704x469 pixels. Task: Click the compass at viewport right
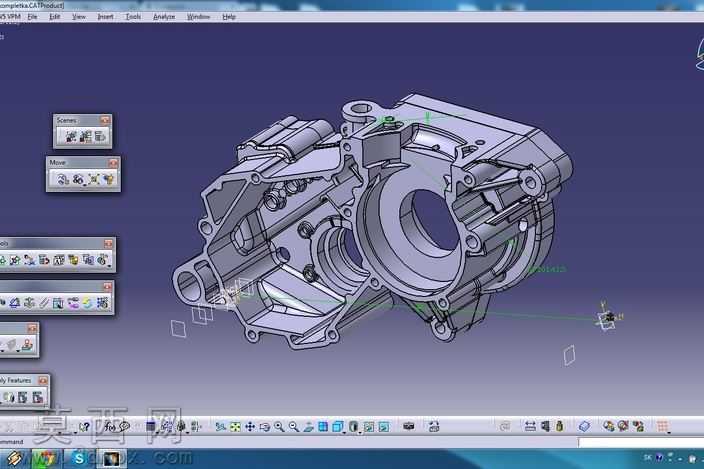tap(700, 56)
